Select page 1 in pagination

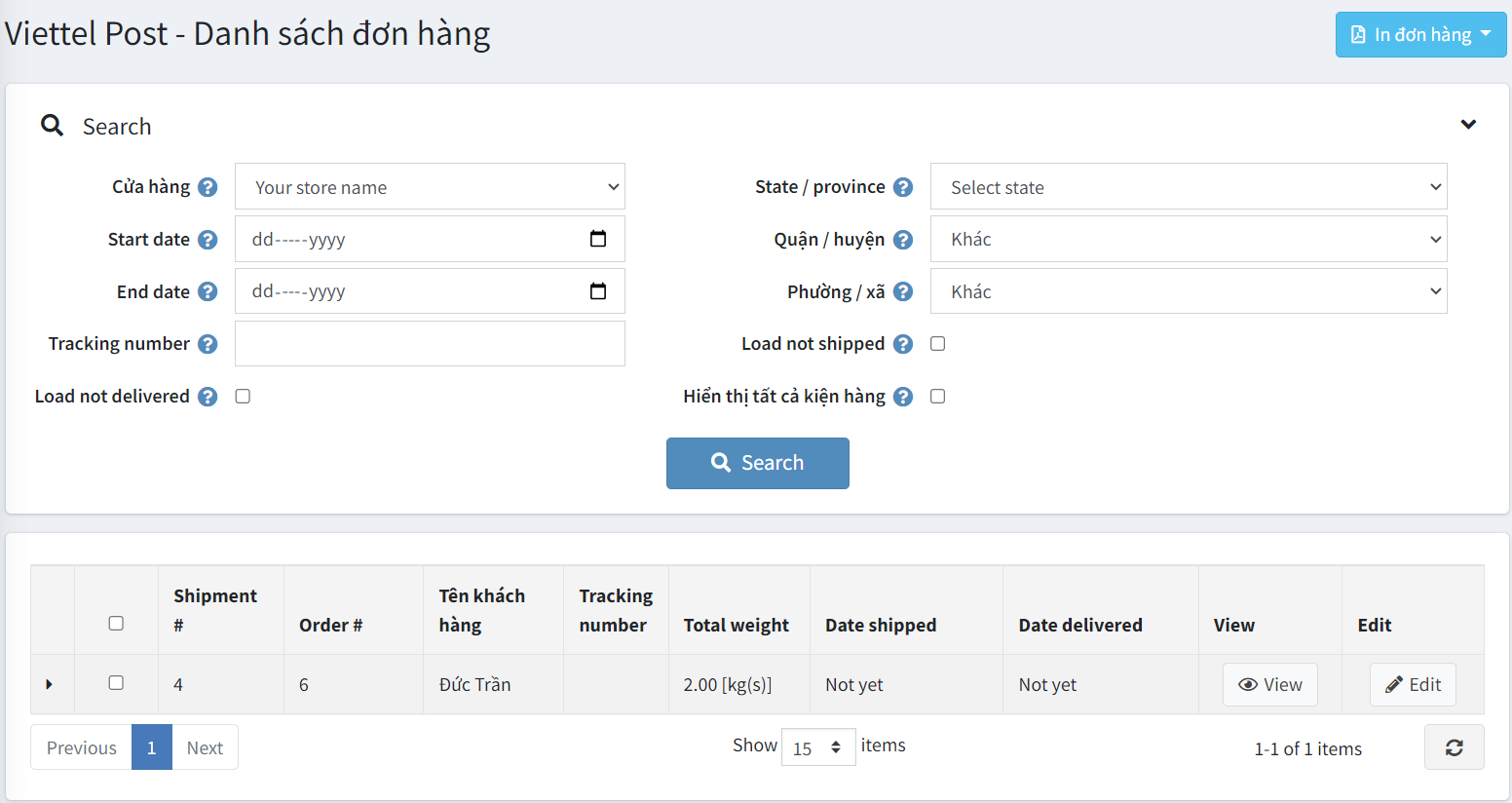[152, 747]
